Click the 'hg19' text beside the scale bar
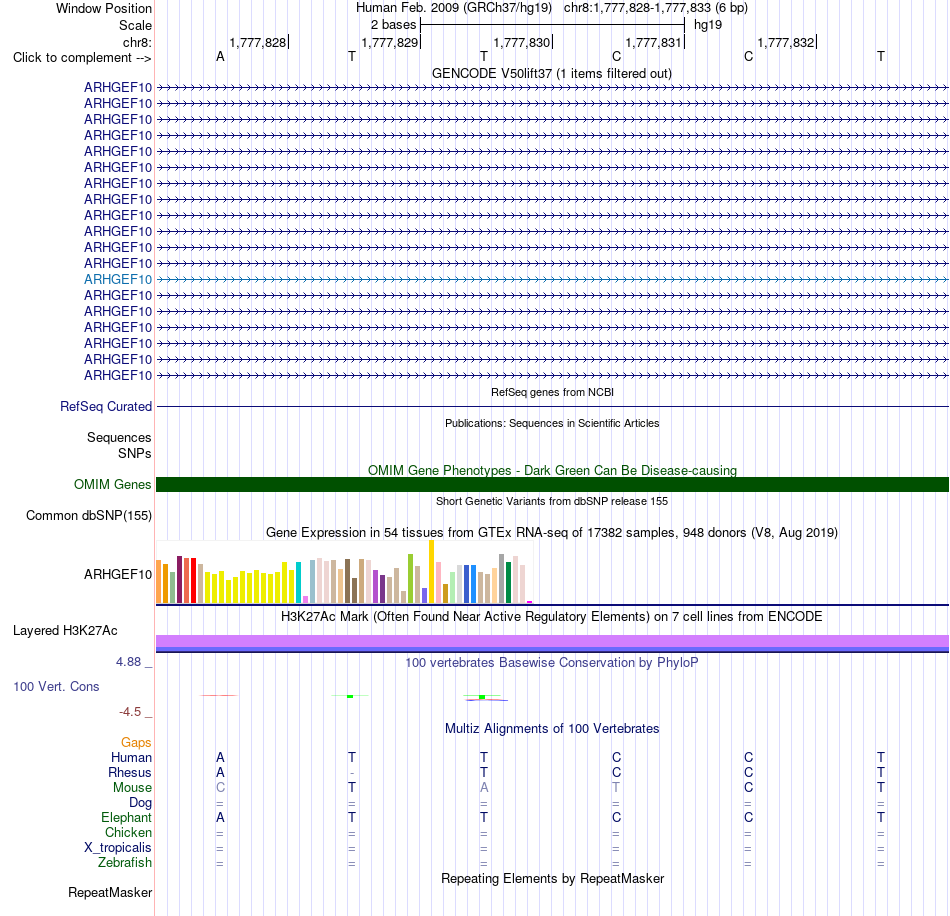This screenshot has width=950, height=916. (708, 25)
